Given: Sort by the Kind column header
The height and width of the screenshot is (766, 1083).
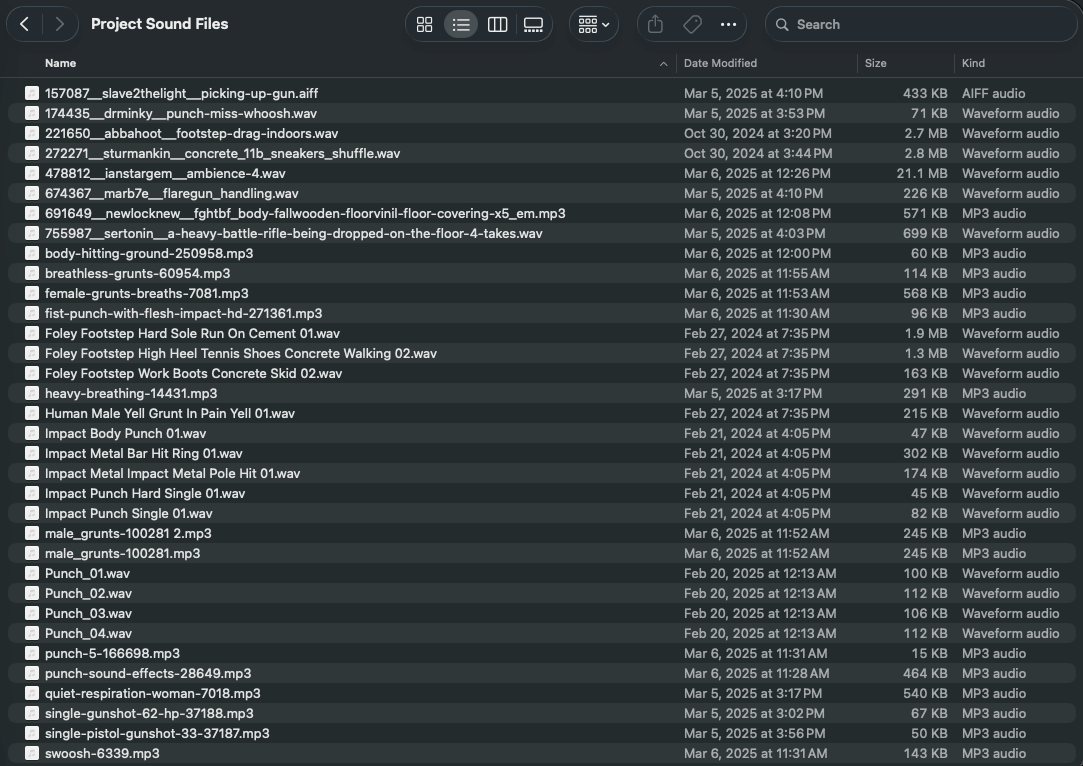Looking at the screenshot, I should point(973,63).
